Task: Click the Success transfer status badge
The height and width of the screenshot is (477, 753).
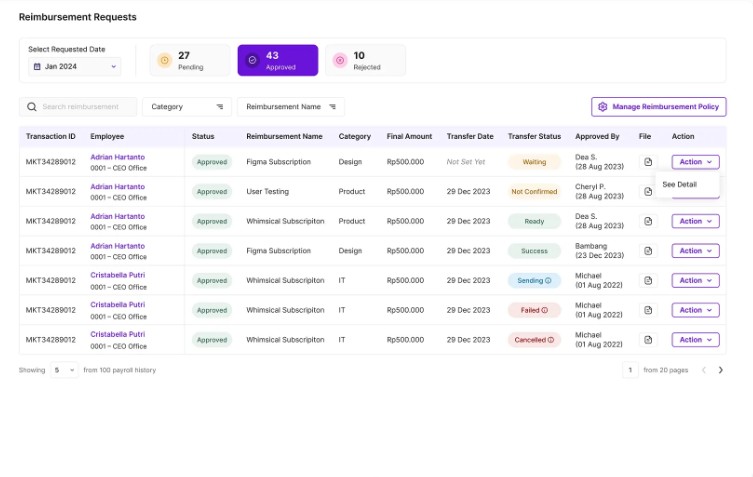Action: tap(534, 251)
